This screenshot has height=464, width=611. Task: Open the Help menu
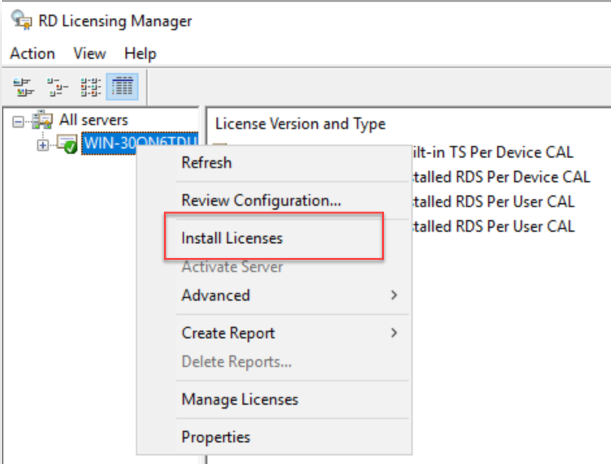tap(141, 53)
